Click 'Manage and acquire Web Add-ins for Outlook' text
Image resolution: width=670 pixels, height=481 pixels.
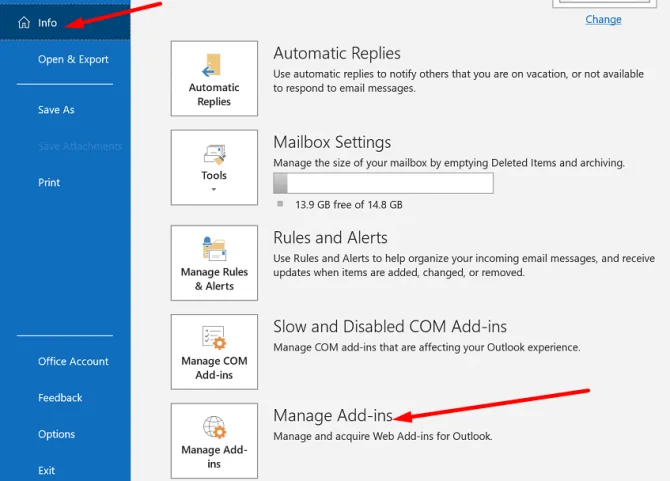click(x=382, y=436)
